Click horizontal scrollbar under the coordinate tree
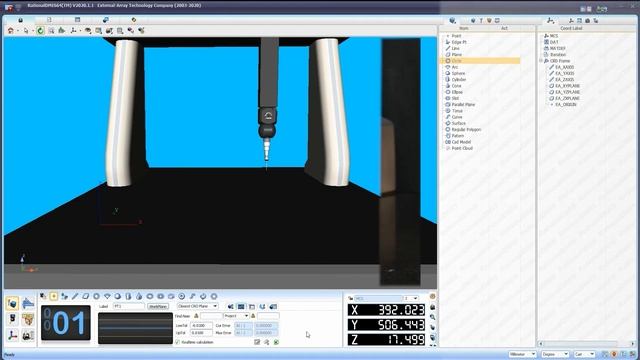This screenshot has width=640, height=360. tap(587, 344)
